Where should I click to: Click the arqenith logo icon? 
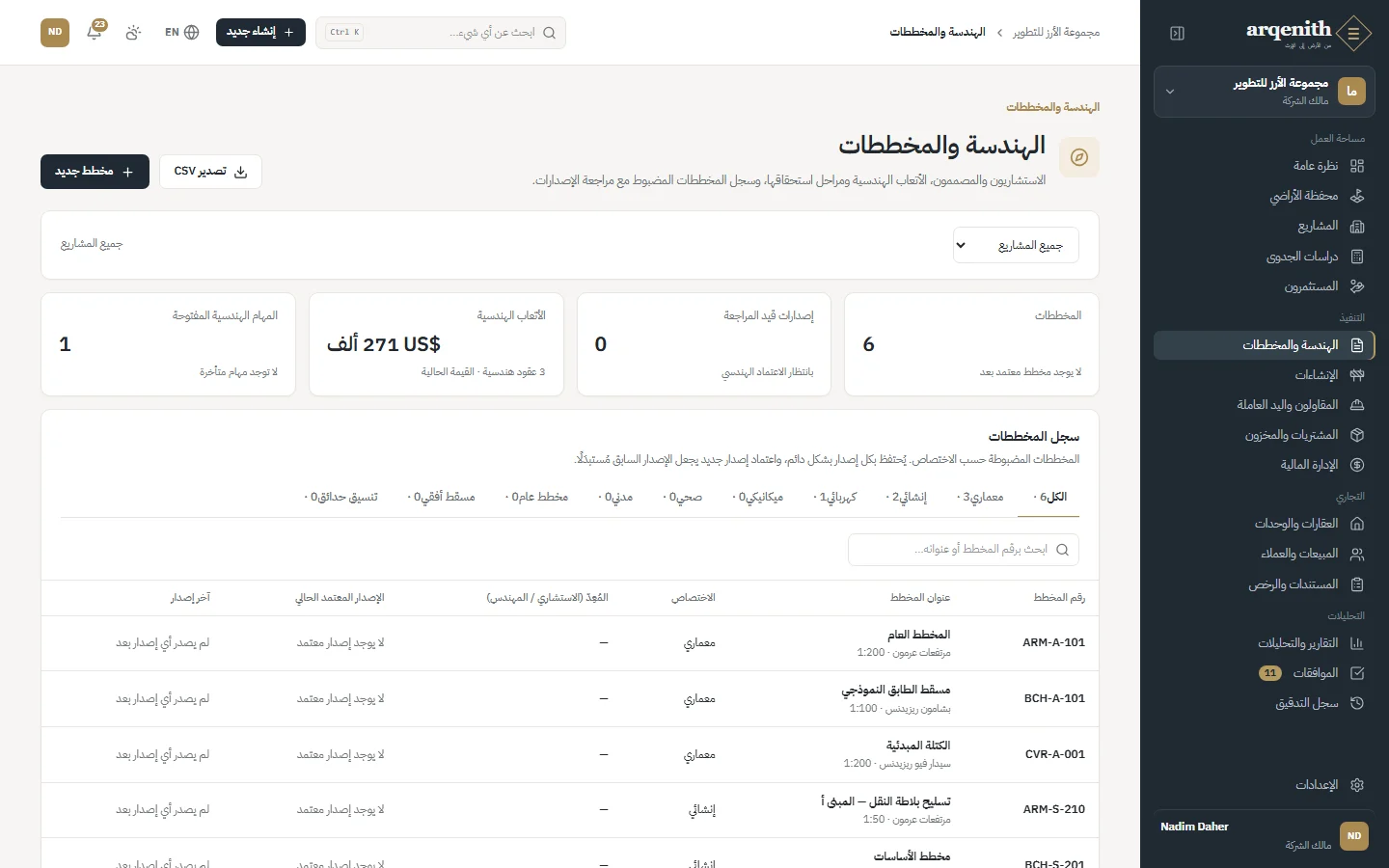pyautogui.click(x=1354, y=33)
